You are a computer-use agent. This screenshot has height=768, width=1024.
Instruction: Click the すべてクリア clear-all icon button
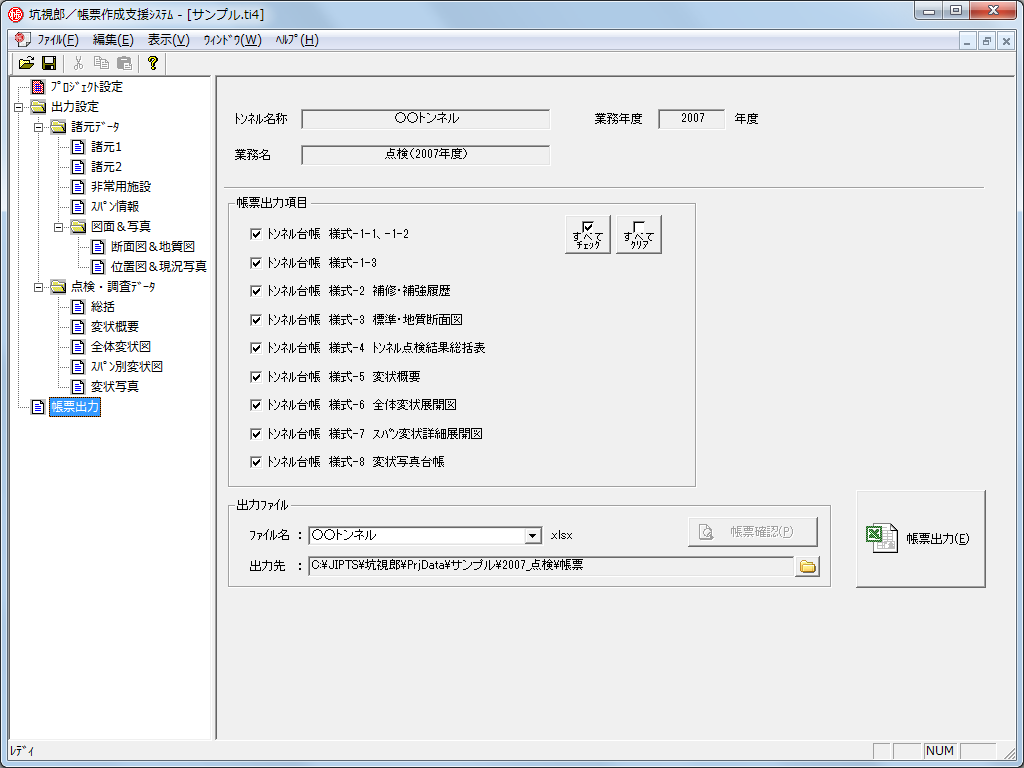(639, 234)
